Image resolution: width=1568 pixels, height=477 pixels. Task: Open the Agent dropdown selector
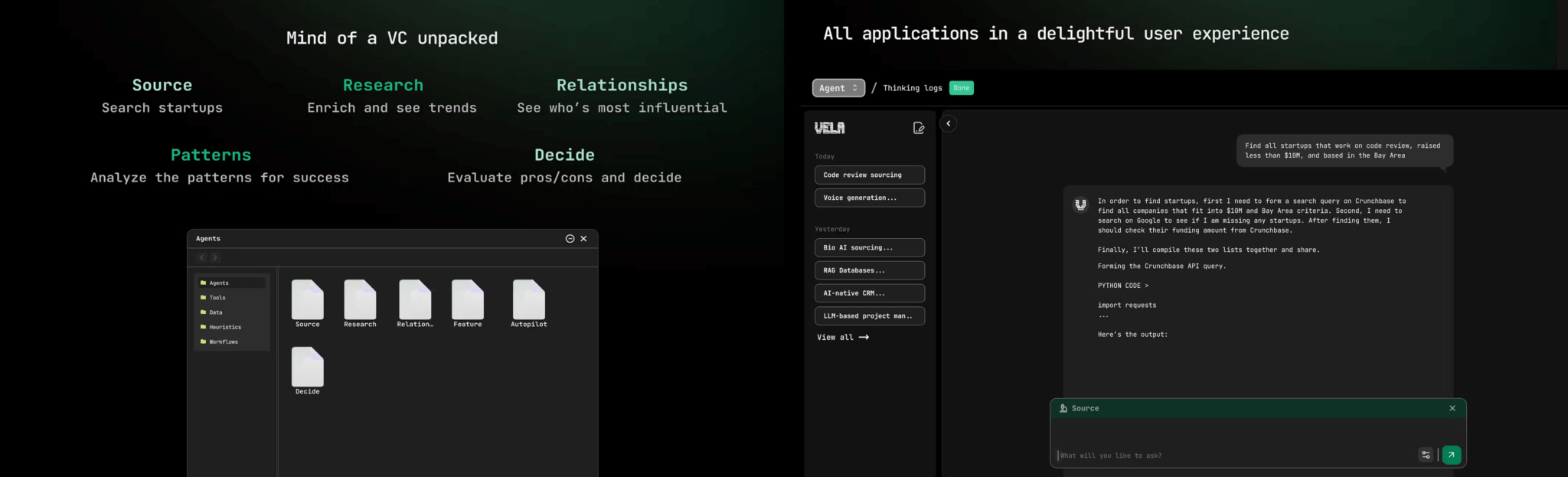coord(838,88)
